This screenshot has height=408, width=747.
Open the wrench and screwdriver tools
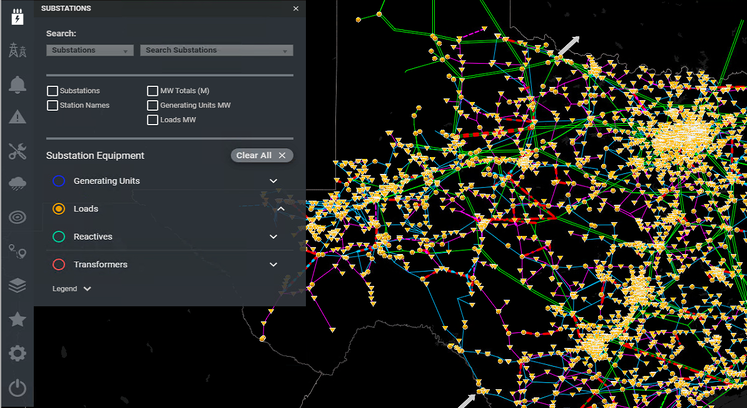click(x=17, y=151)
